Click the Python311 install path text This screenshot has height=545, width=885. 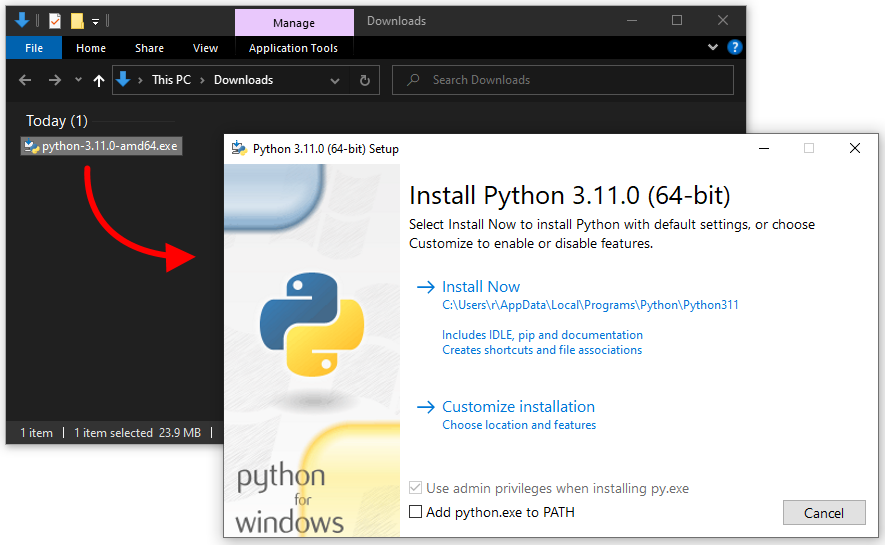click(x=590, y=305)
